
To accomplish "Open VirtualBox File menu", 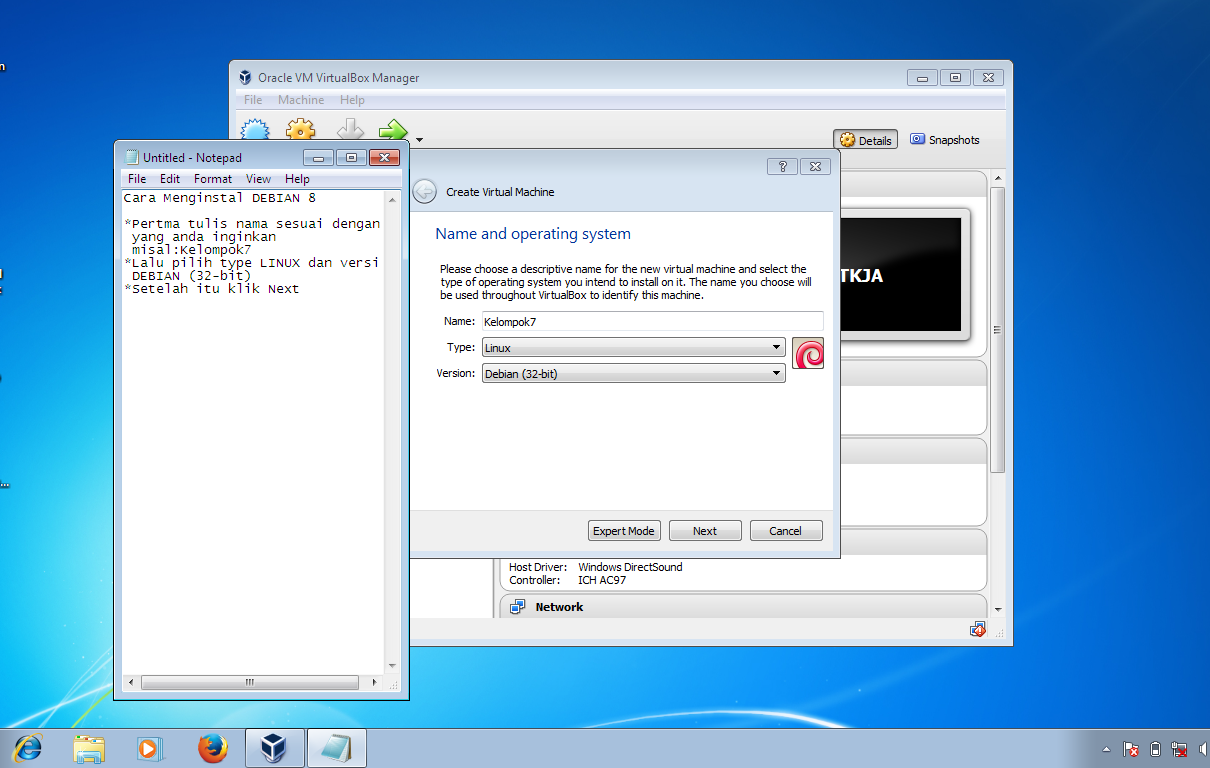I will tap(253, 100).
